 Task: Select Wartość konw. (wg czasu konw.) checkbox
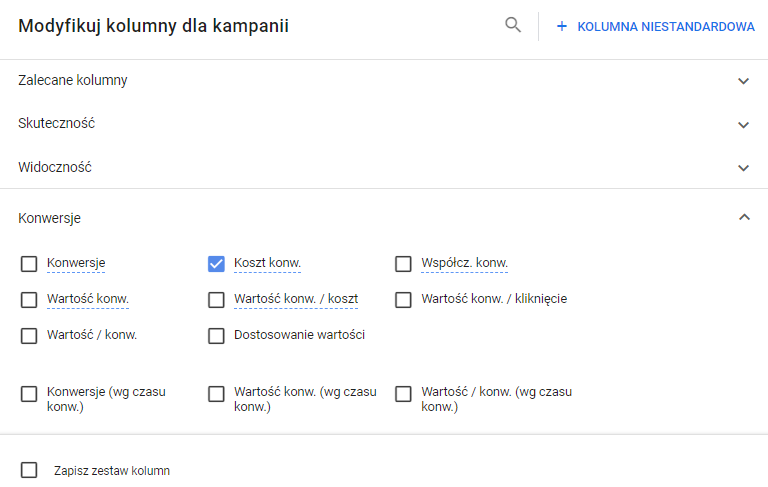point(216,394)
